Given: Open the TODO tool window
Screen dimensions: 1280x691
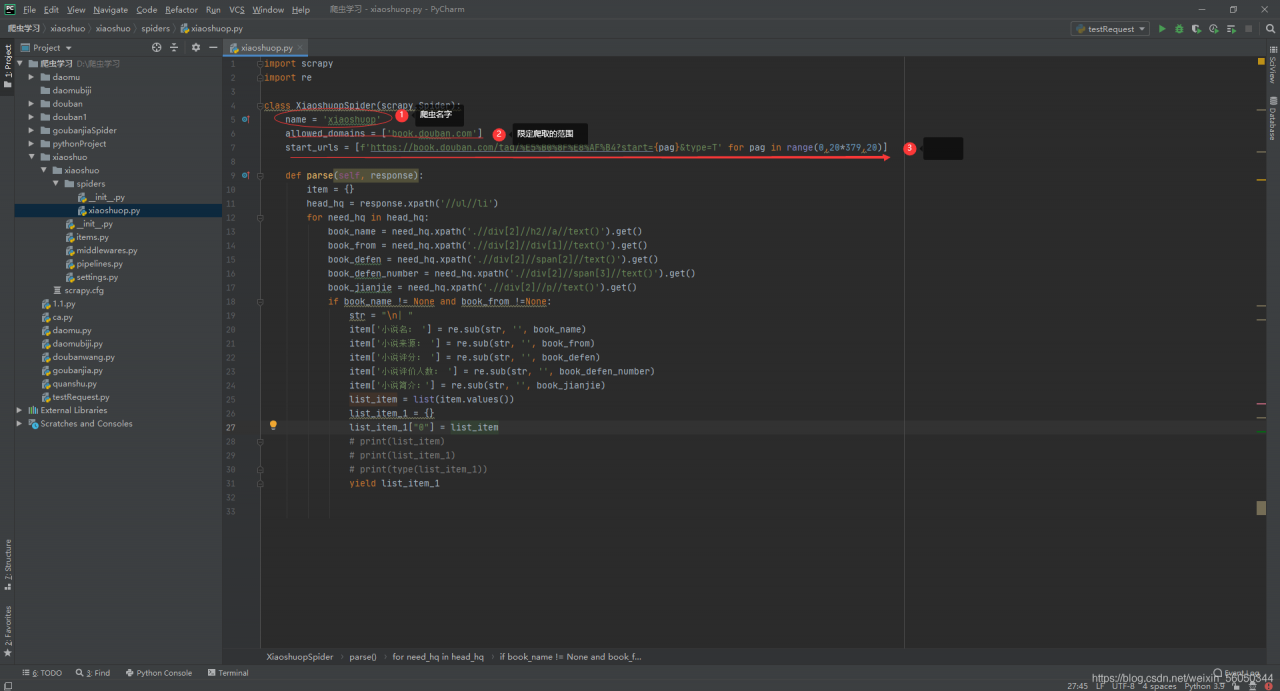Looking at the screenshot, I should [x=44, y=673].
